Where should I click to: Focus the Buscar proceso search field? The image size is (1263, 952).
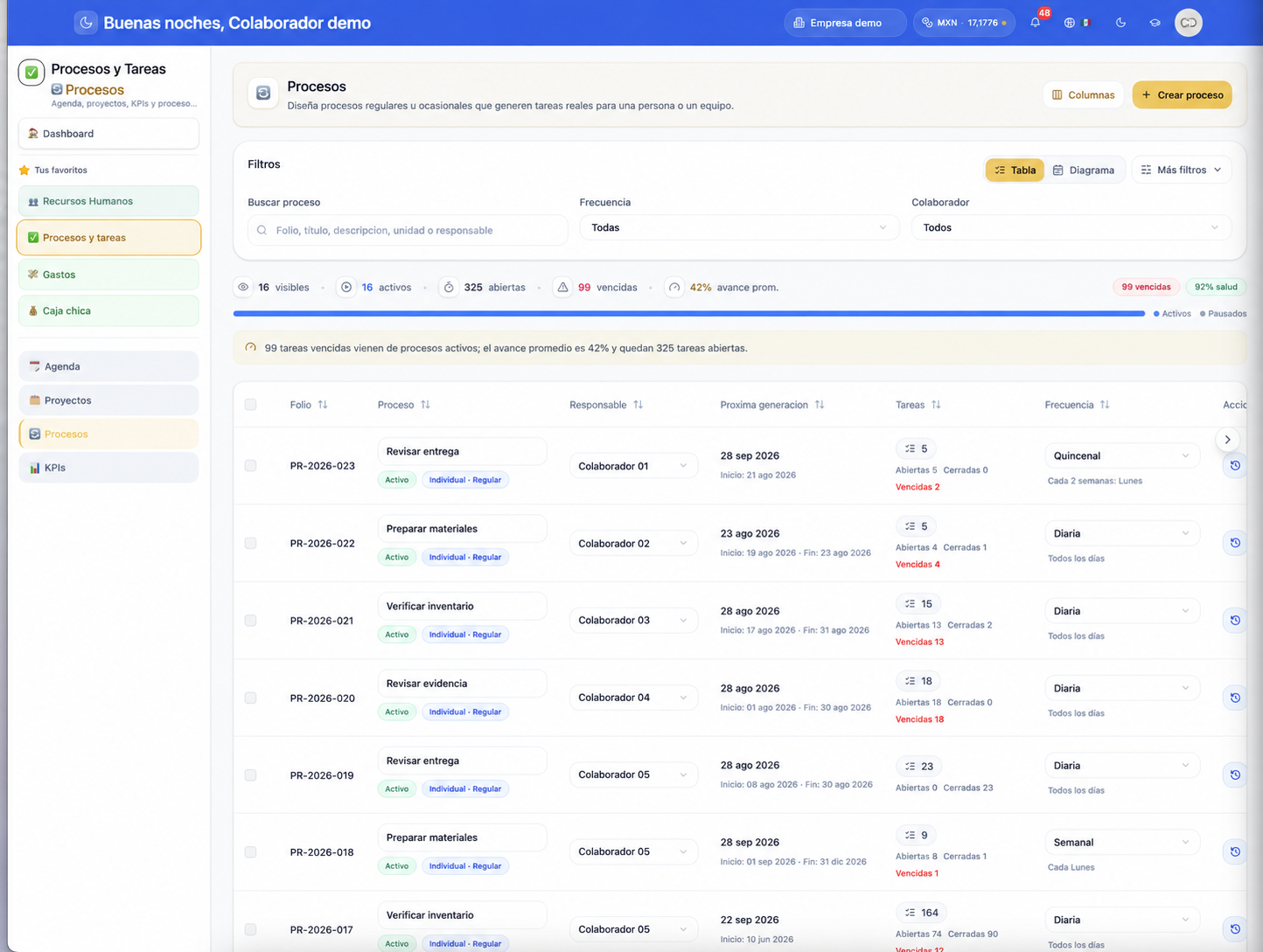pos(408,230)
